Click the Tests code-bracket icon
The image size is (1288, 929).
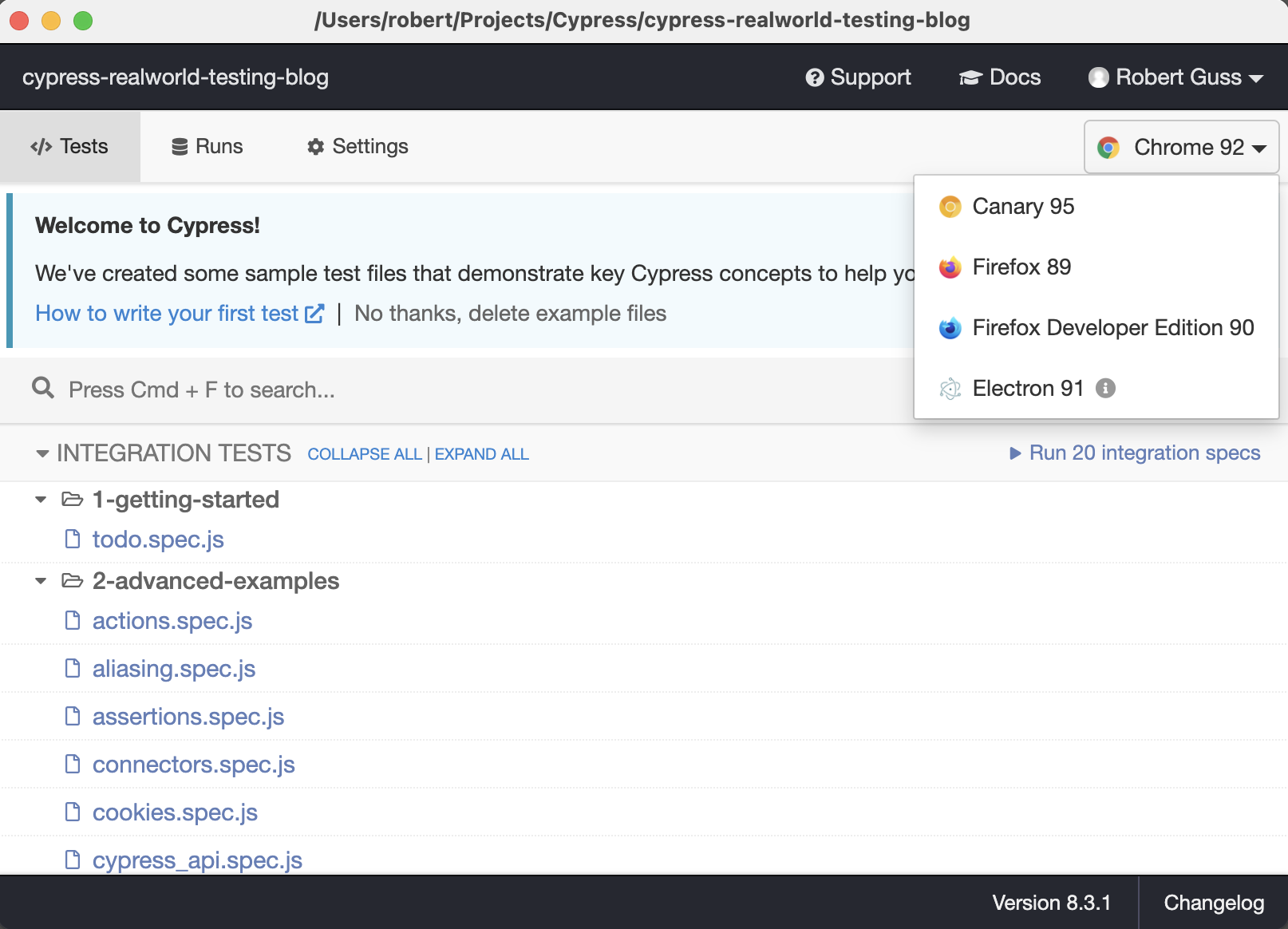pos(41,147)
